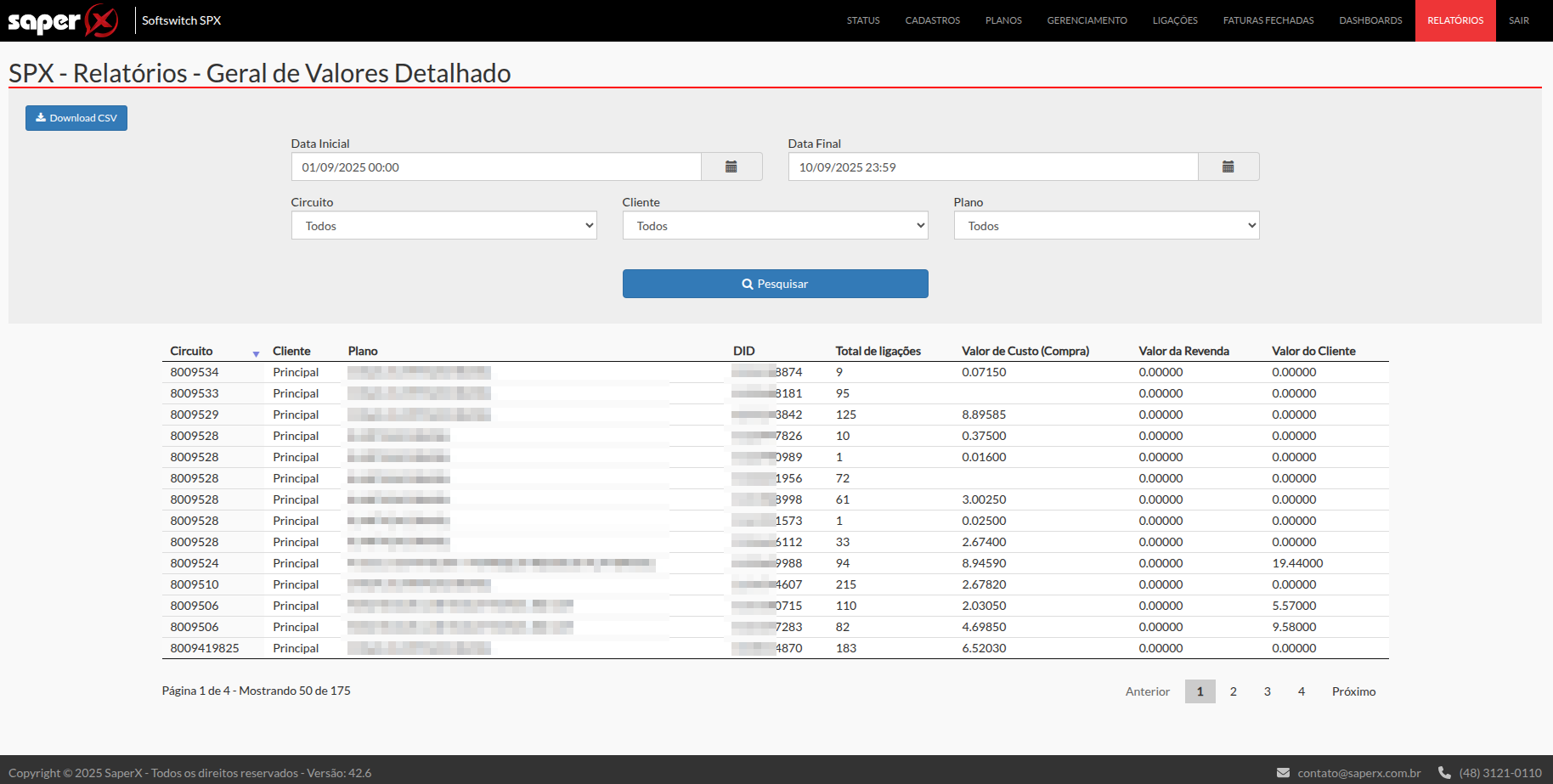This screenshot has width=1553, height=784.
Task: Open the GERENCIAMENTO menu
Action: [1087, 20]
